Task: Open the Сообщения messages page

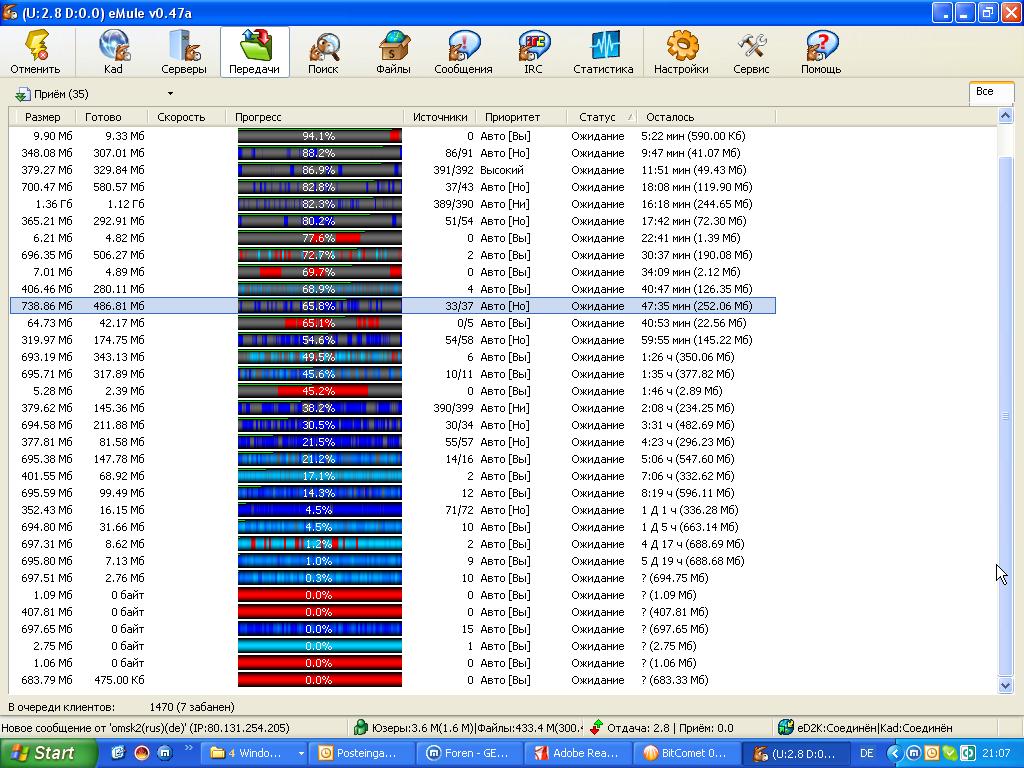Action: point(464,52)
